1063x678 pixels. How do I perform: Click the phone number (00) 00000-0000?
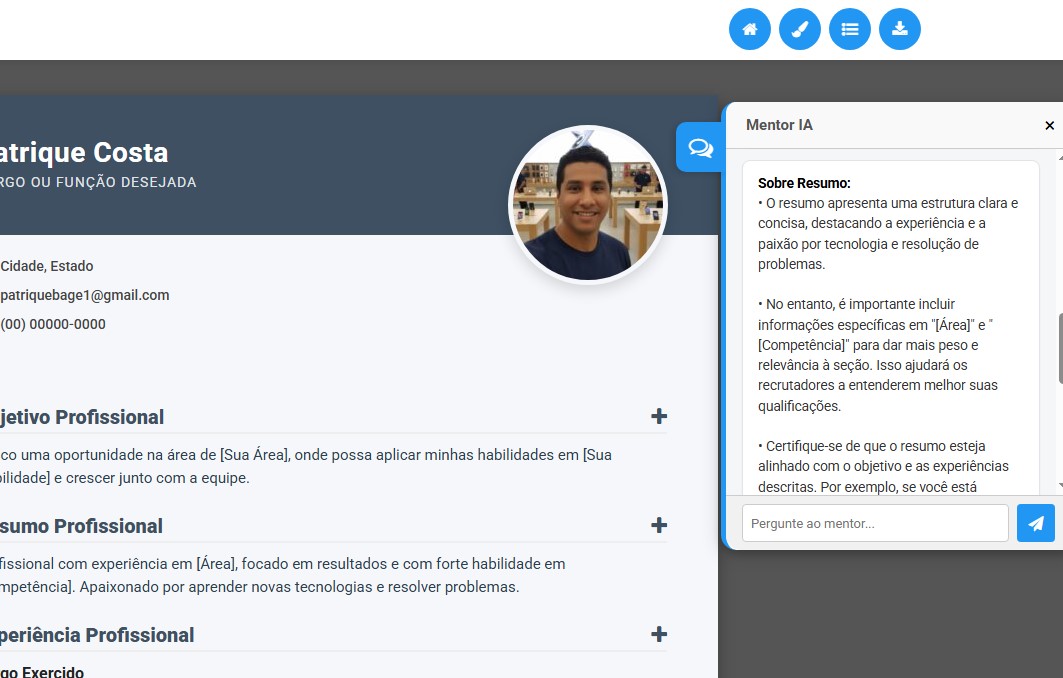tap(53, 324)
